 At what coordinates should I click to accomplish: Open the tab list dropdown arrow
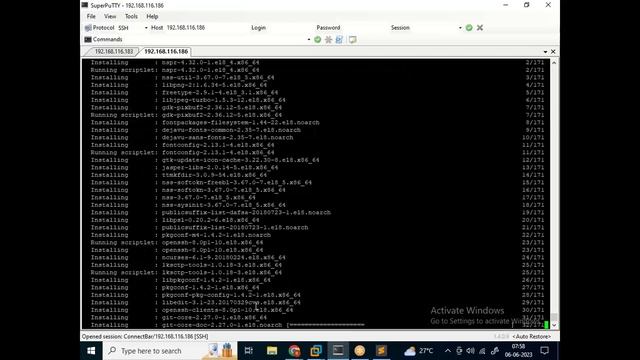545,52
